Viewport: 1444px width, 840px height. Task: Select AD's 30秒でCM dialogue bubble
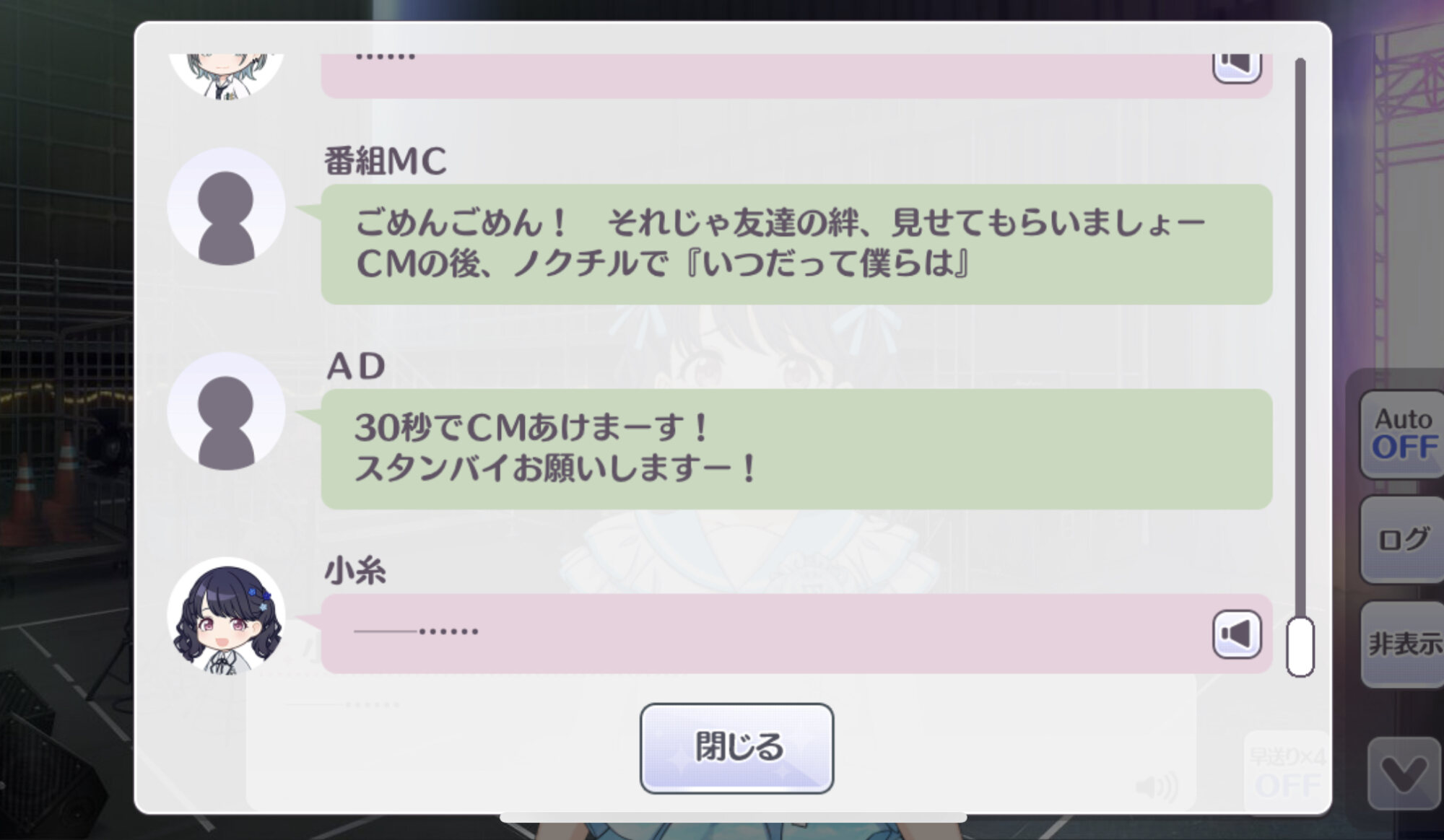pos(796,449)
